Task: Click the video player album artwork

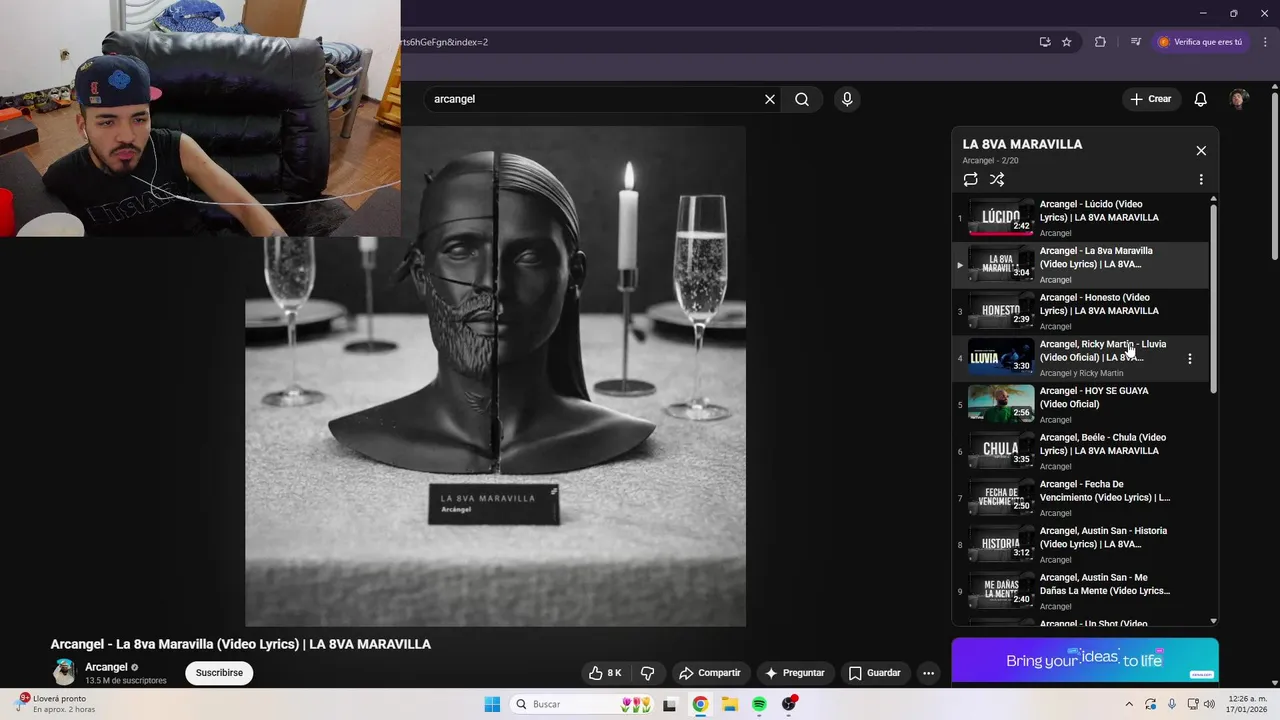Action: (495, 376)
